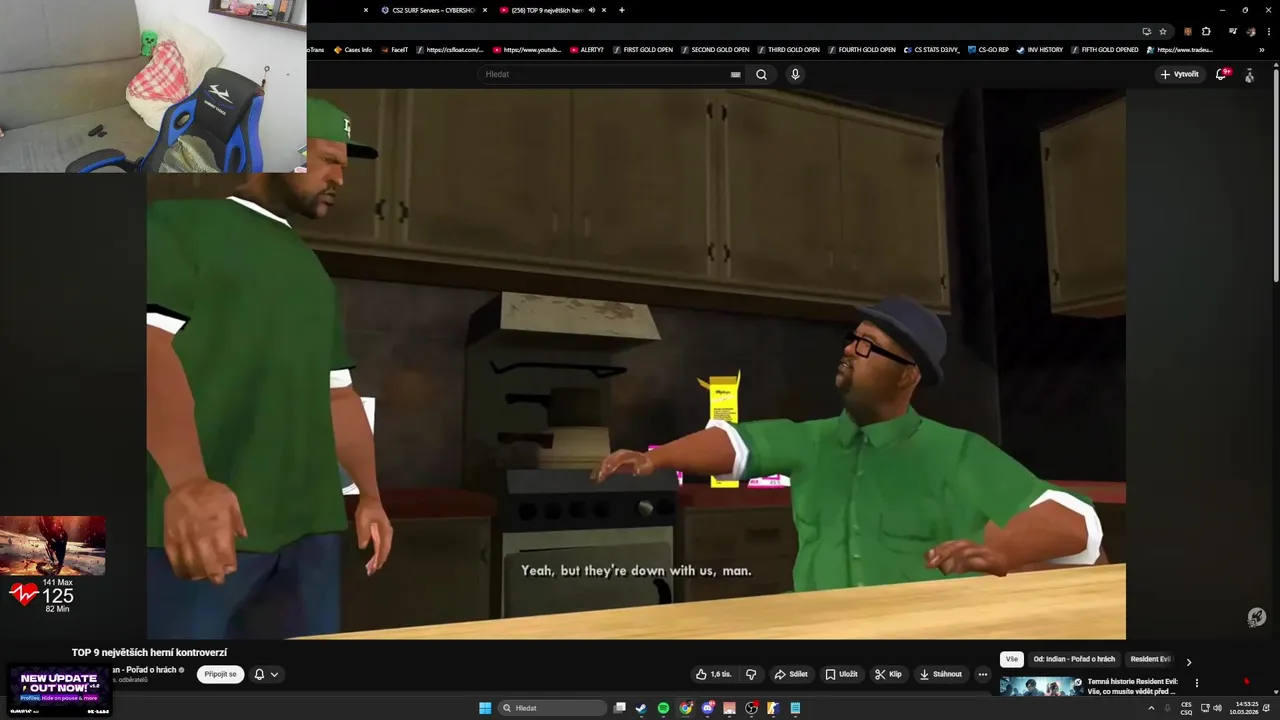1280x720 pixels.
Task: Open the Cases Info bookmark
Action: tap(353, 50)
